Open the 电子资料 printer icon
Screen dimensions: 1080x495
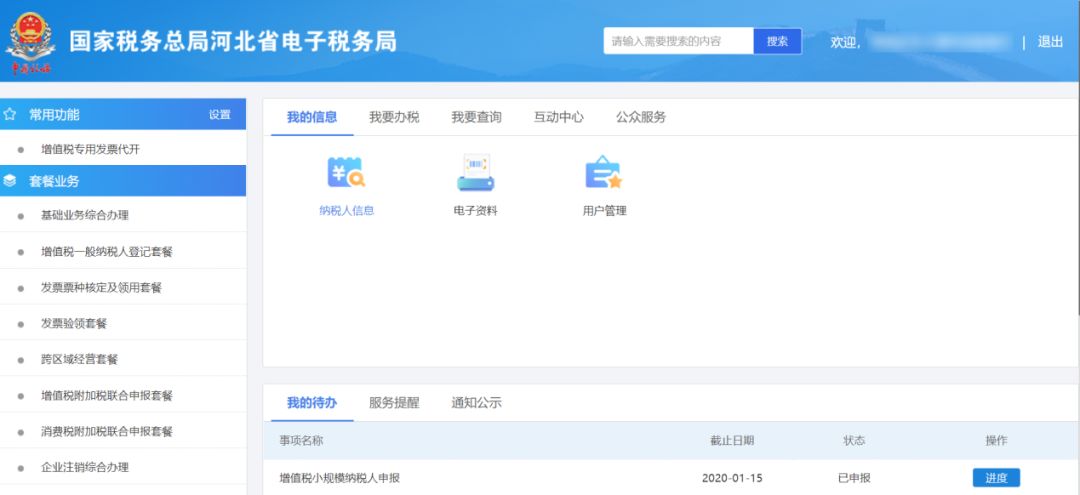(475, 174)
